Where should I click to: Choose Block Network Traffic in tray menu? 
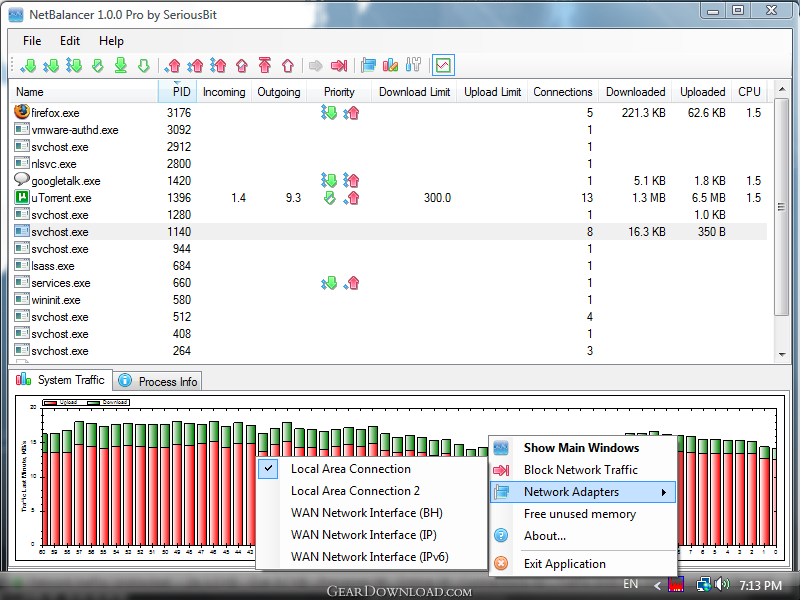583,470
